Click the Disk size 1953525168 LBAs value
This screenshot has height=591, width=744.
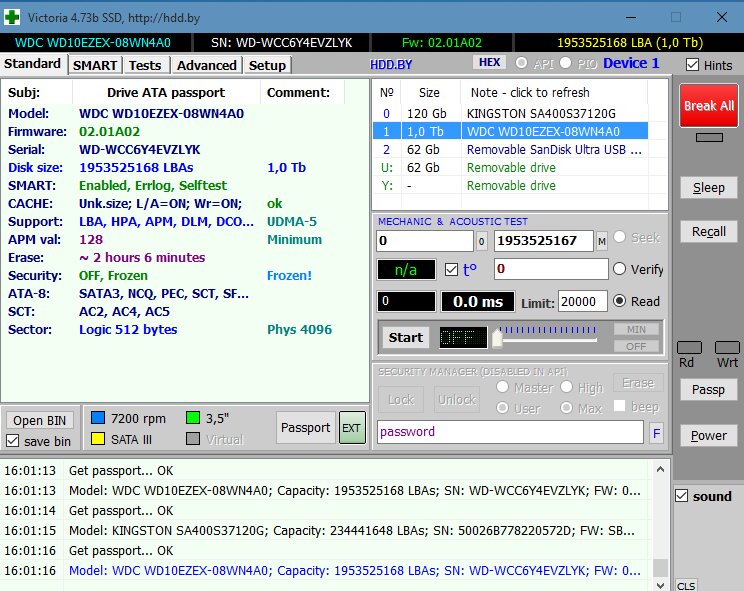[136, 167]
